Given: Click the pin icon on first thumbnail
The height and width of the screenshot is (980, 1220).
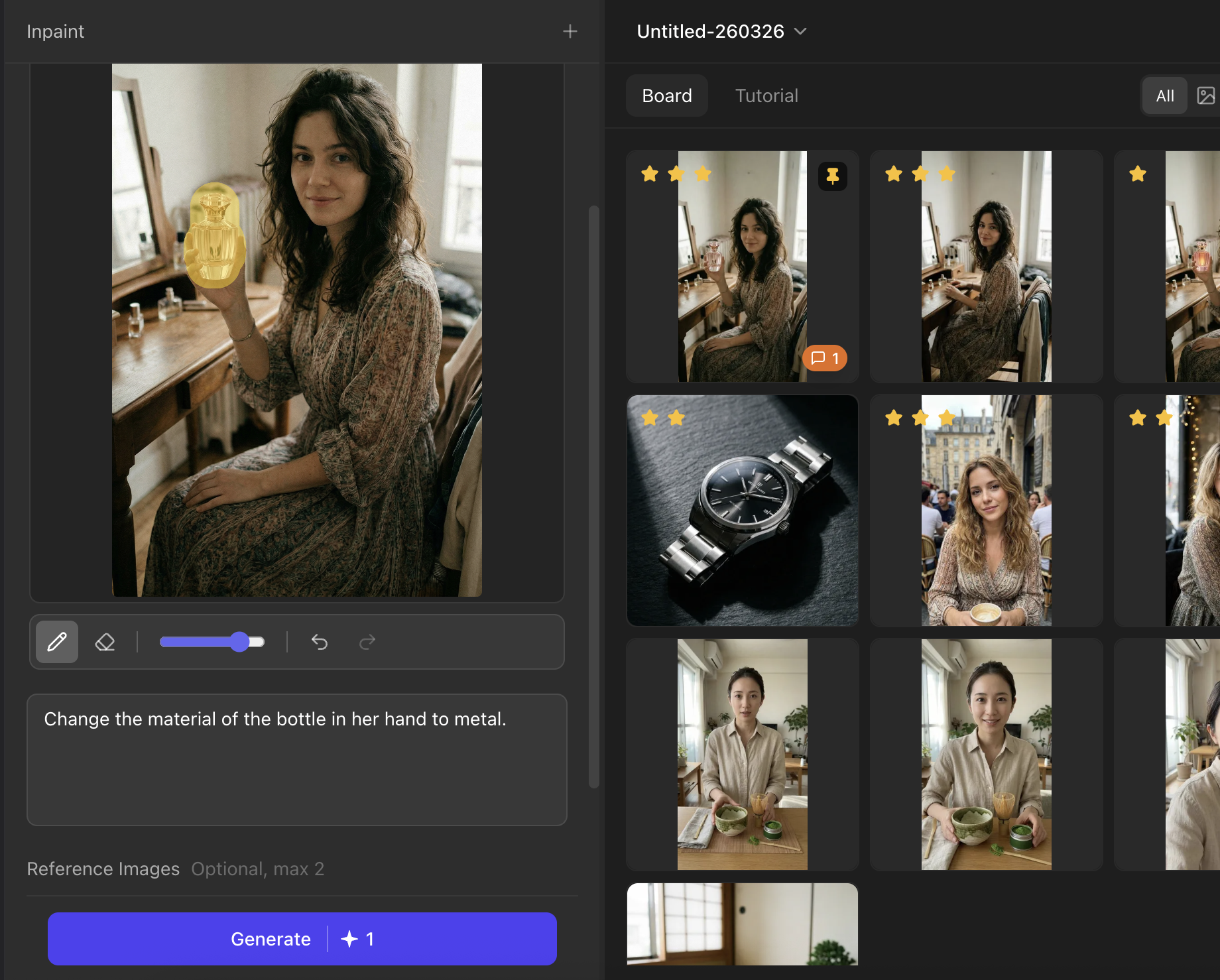Looking at the screenshot, I should coord(832,176).
